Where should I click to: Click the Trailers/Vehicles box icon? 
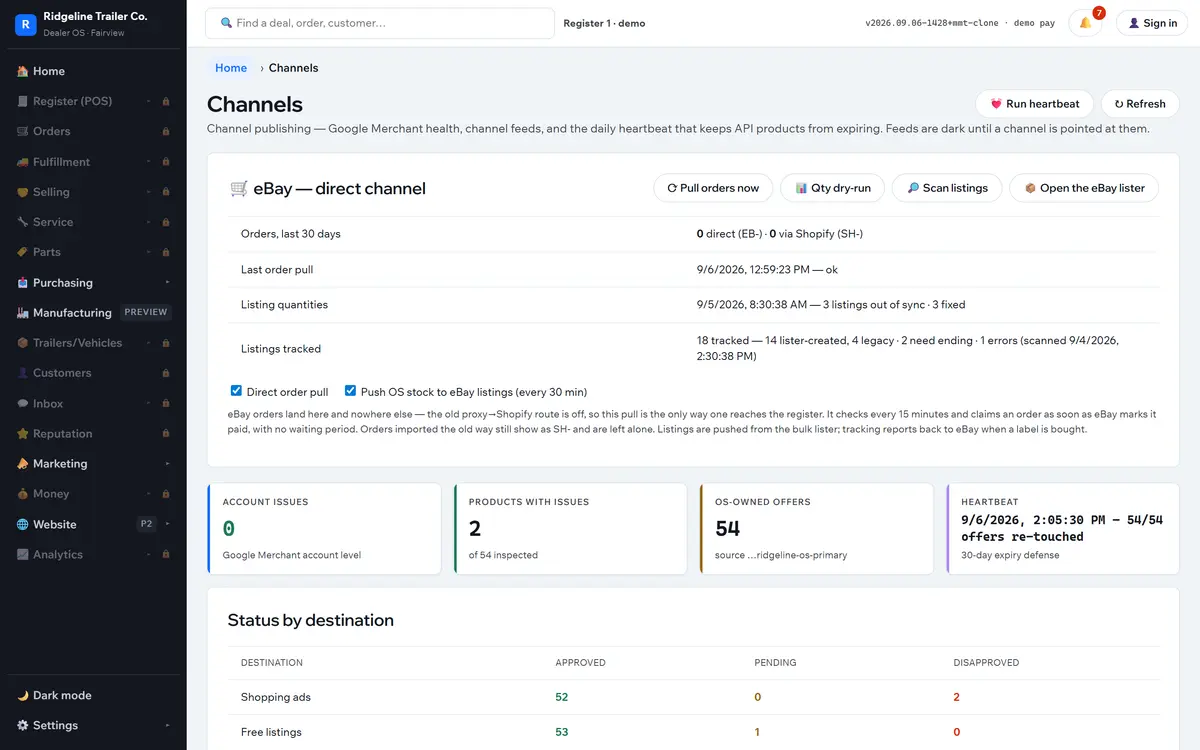(23, 343)
